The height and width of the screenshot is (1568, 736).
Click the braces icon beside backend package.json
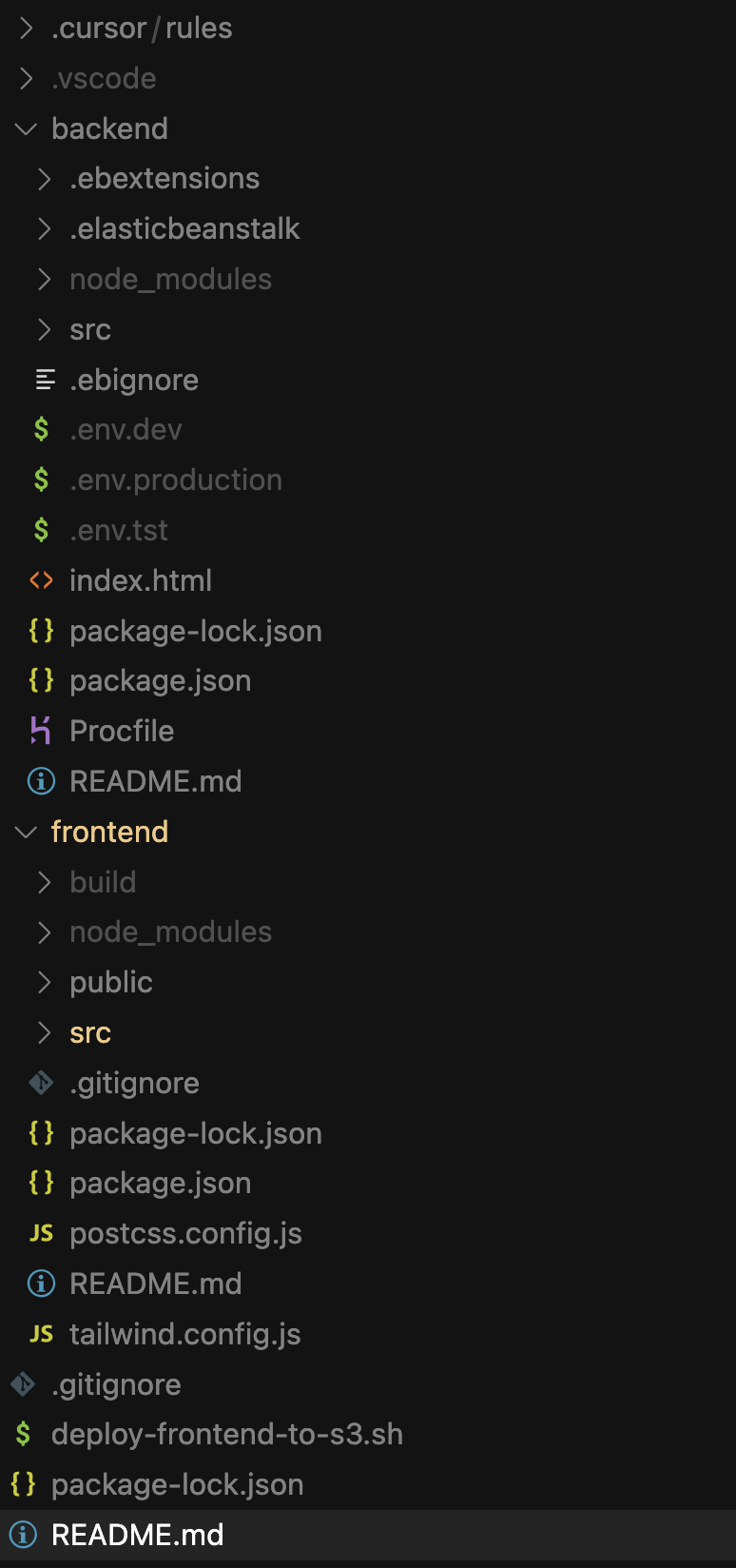(x=41, y=680)
